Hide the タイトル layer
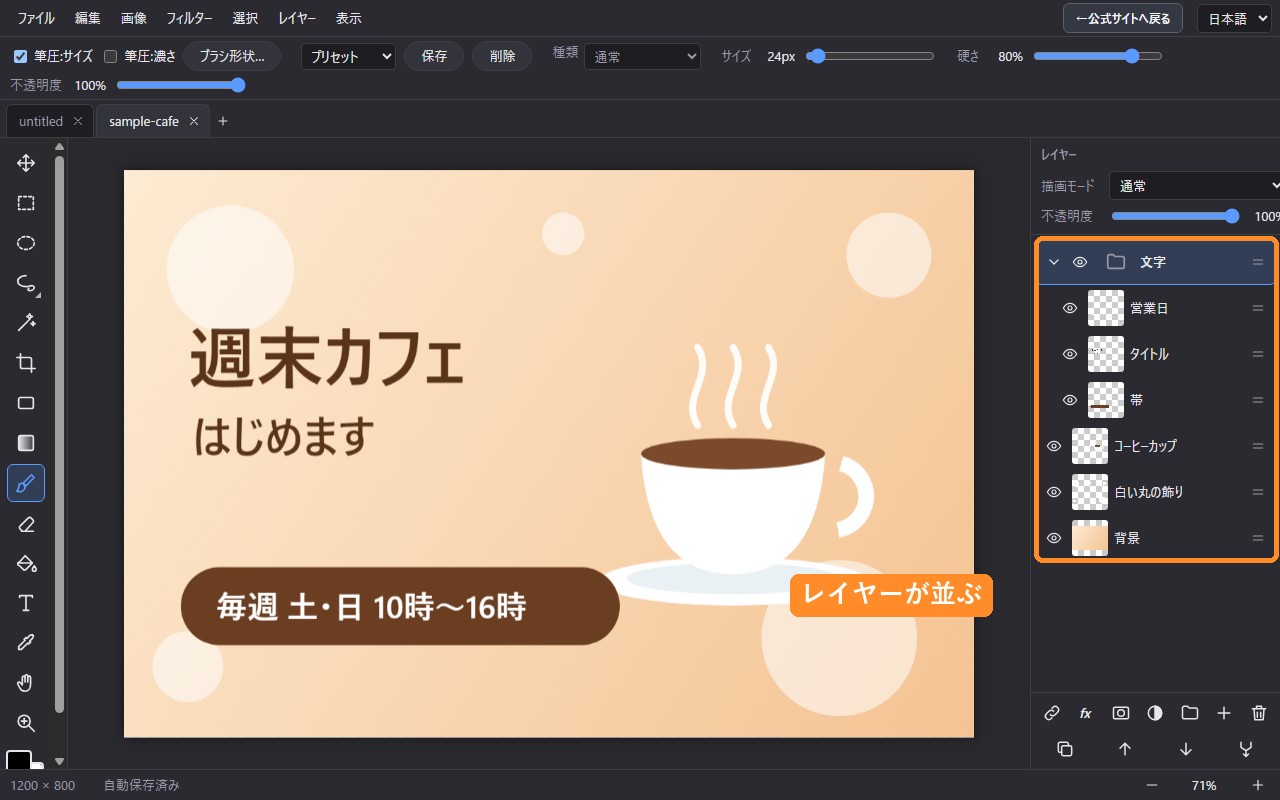The image size is (1280, 800). coord(1070,354)
